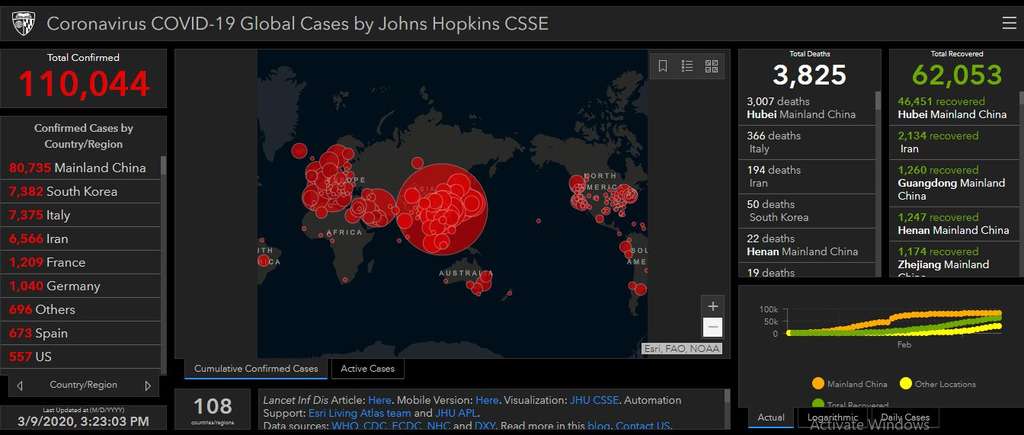
Task: Open the WHO data source link
Action: 344,427
